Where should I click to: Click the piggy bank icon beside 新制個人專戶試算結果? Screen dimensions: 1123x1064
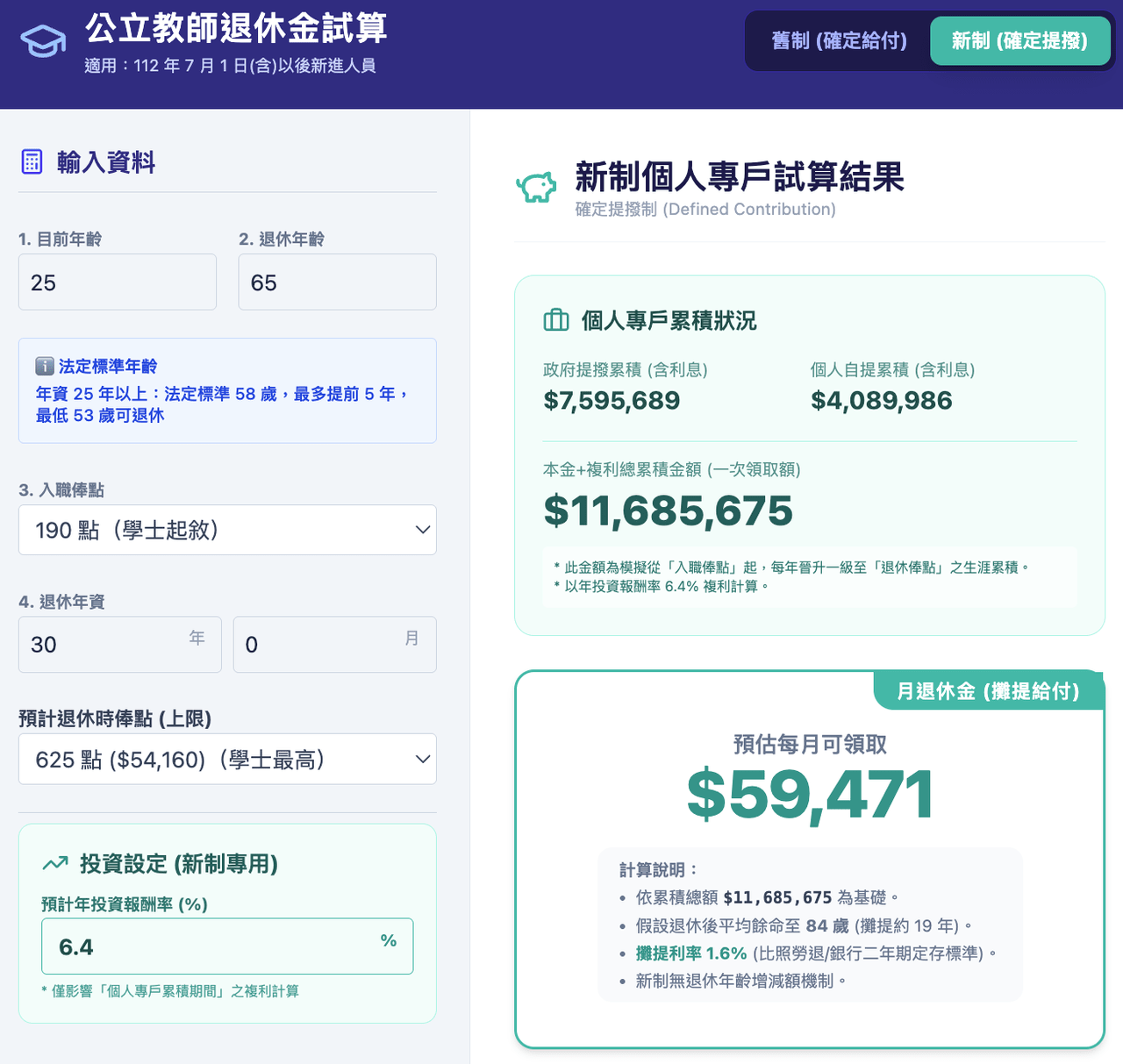click(x=536, y=187)
